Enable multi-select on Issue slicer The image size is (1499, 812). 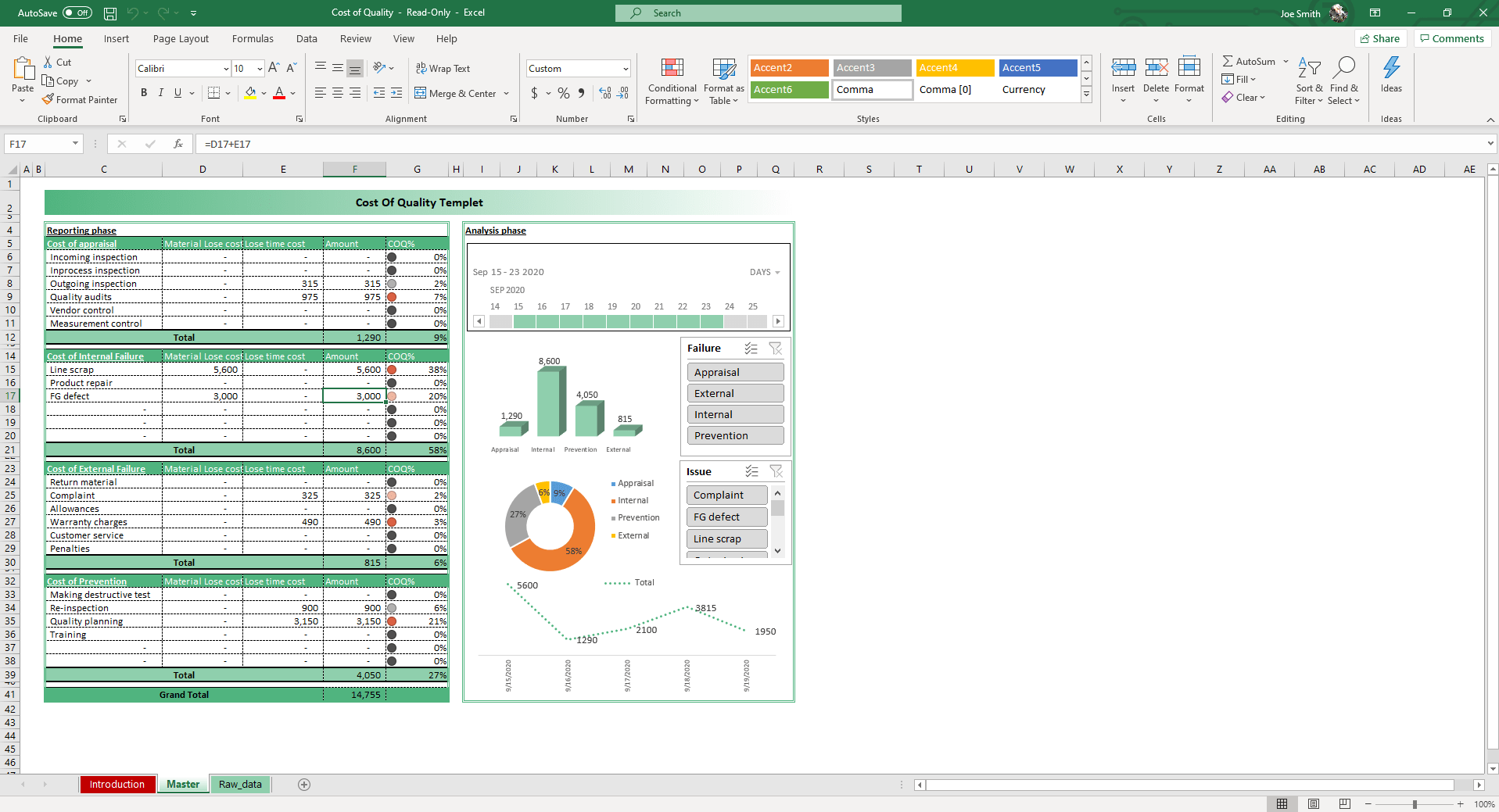[x=751, y=471]
